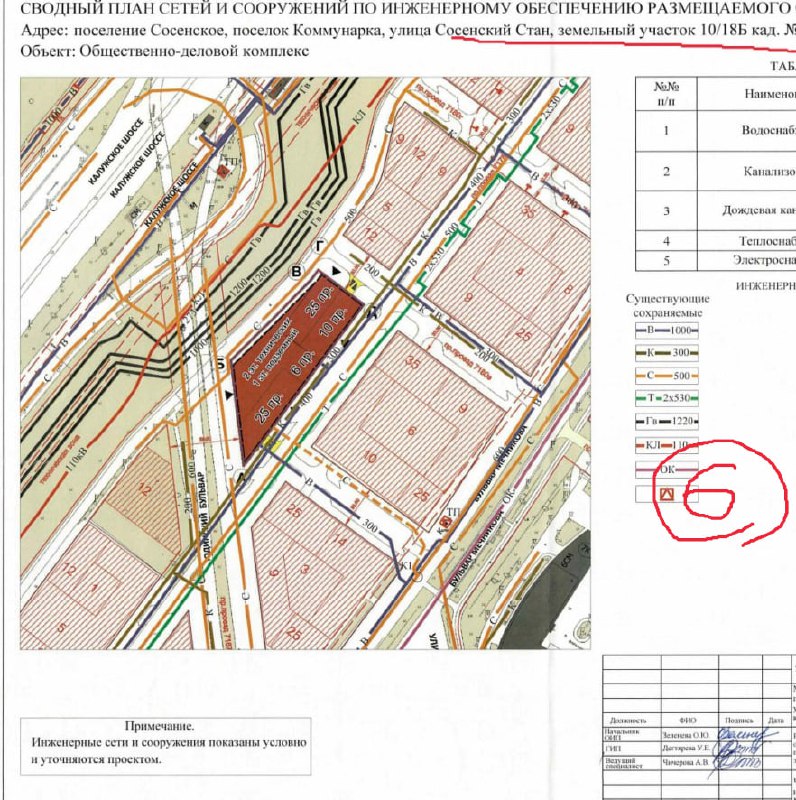
Task: Click the '2 эт. технических' label inside the site
Action: pos(267,348)
